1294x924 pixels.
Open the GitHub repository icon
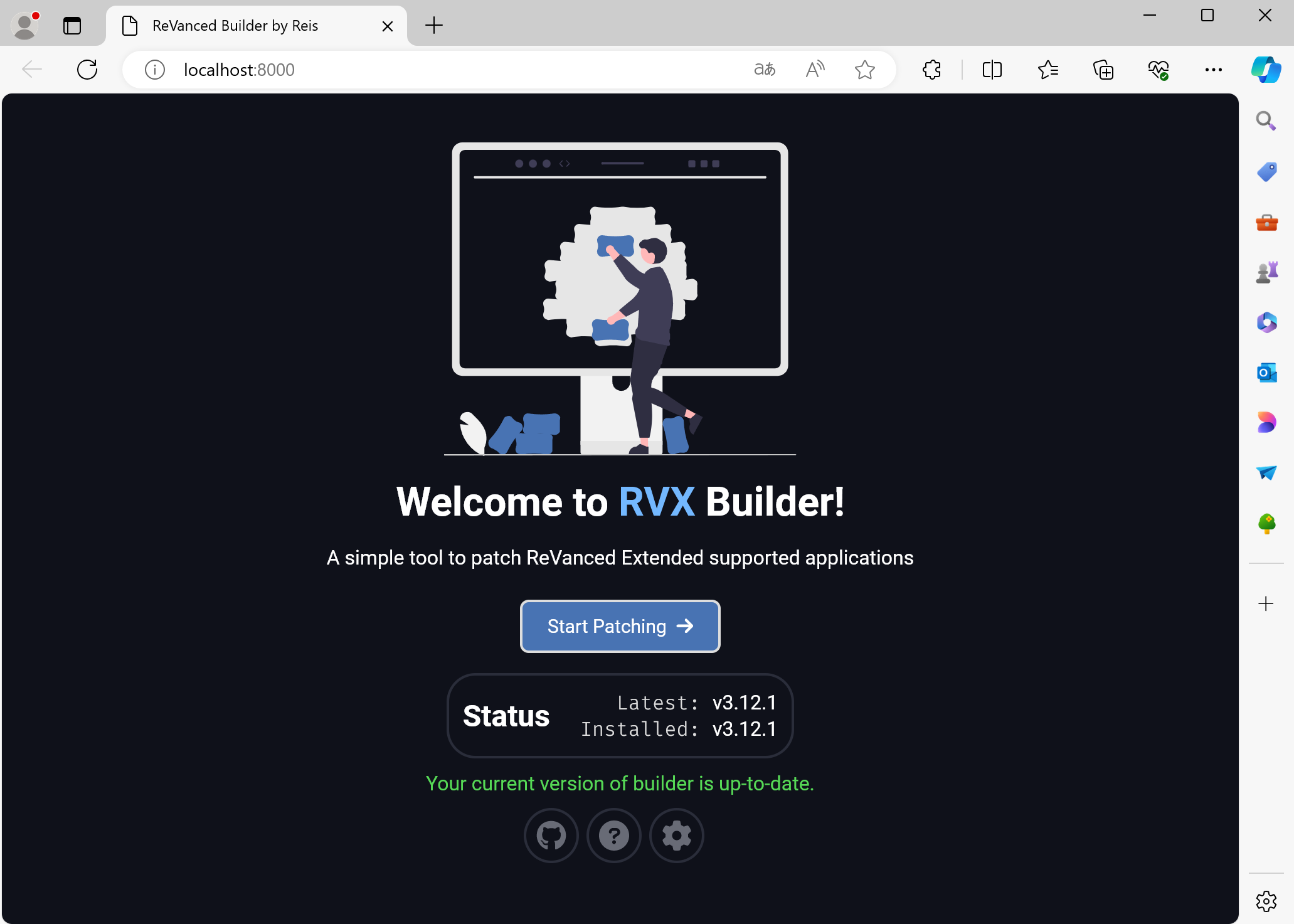pos(551,836)
